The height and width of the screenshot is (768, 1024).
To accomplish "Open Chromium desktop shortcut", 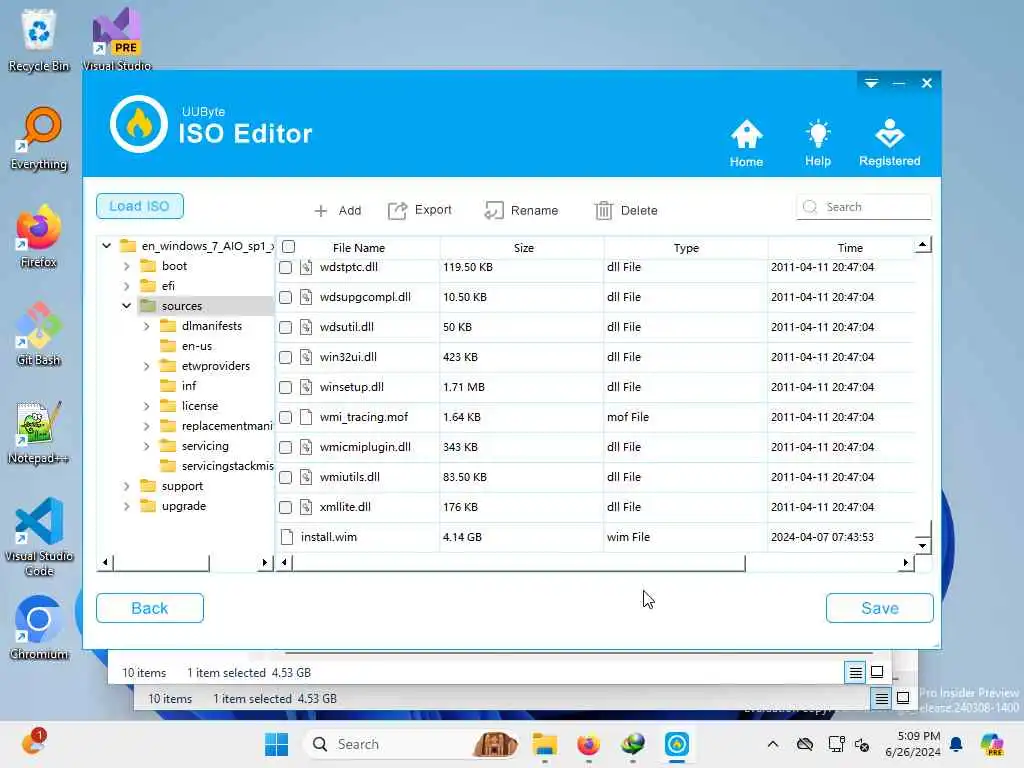I will click(x=39, y=628).
